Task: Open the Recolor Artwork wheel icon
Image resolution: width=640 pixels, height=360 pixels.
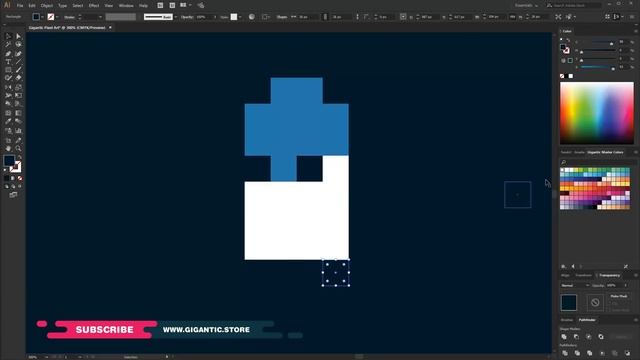Action: (252, 17)
